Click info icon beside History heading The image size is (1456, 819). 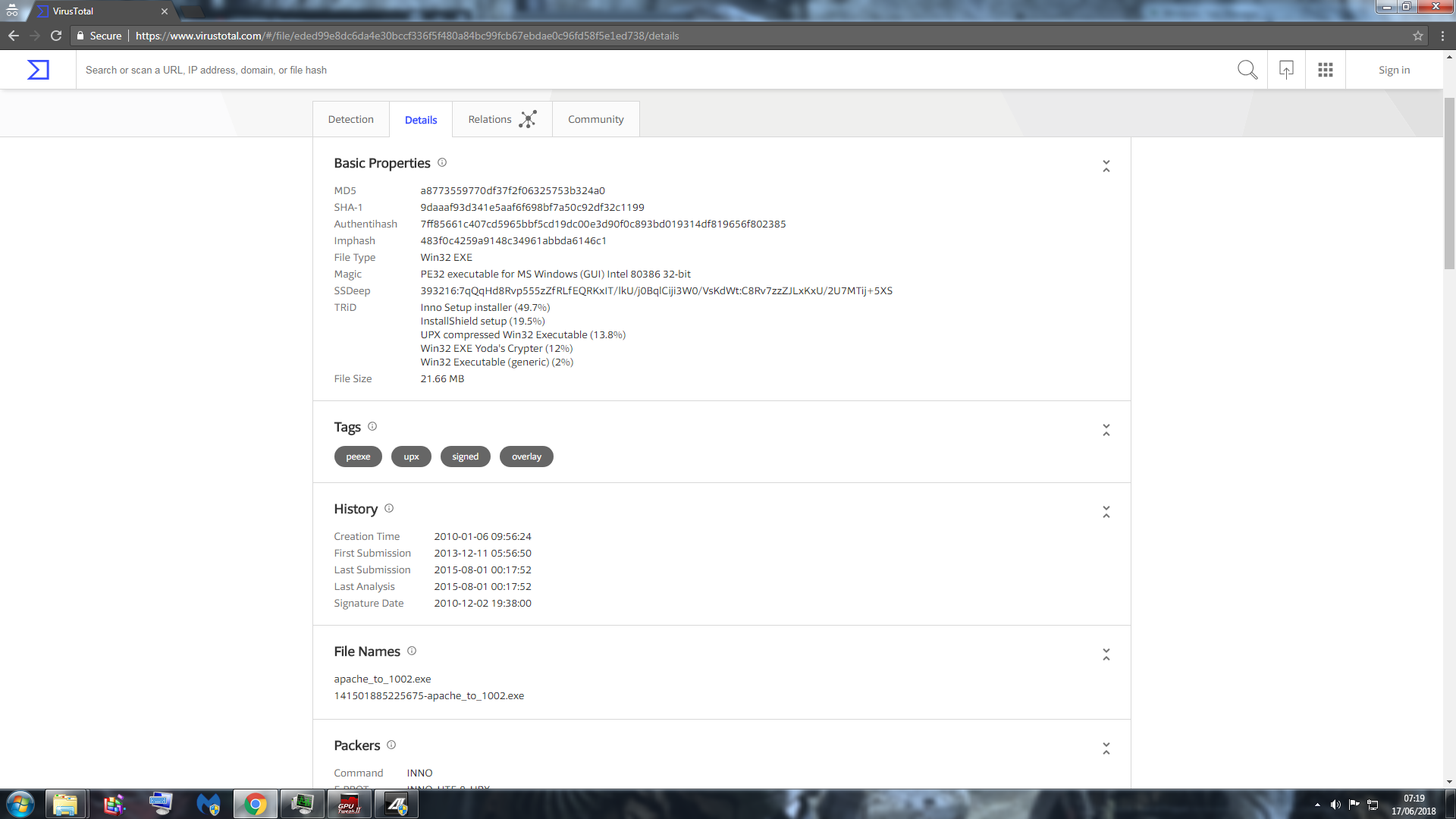tap(389, 508)
